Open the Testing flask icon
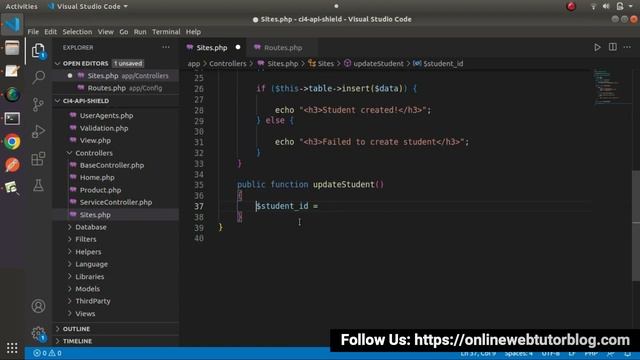The width and height of the screenshot is (640, 360). pyautogui.click(x=38, y=186)
